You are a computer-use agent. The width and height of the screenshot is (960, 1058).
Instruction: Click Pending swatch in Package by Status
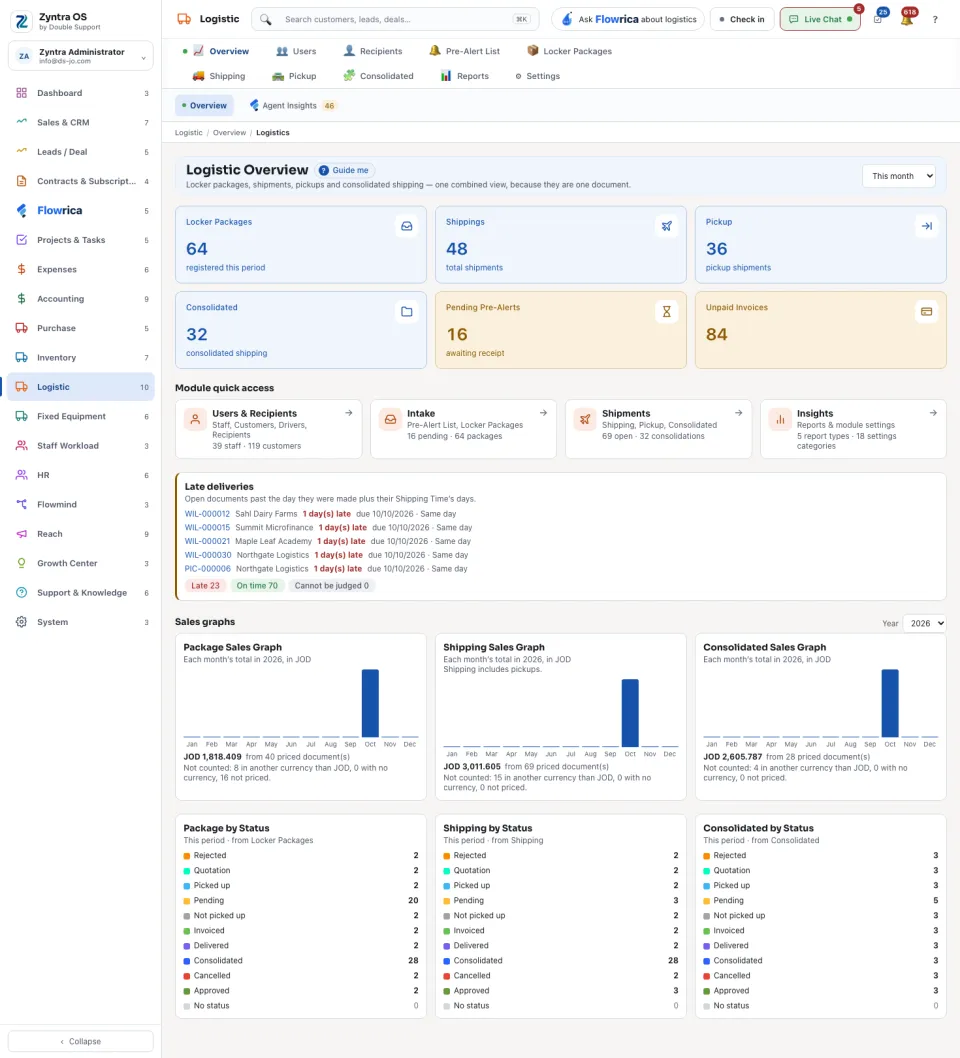point(187,901)
